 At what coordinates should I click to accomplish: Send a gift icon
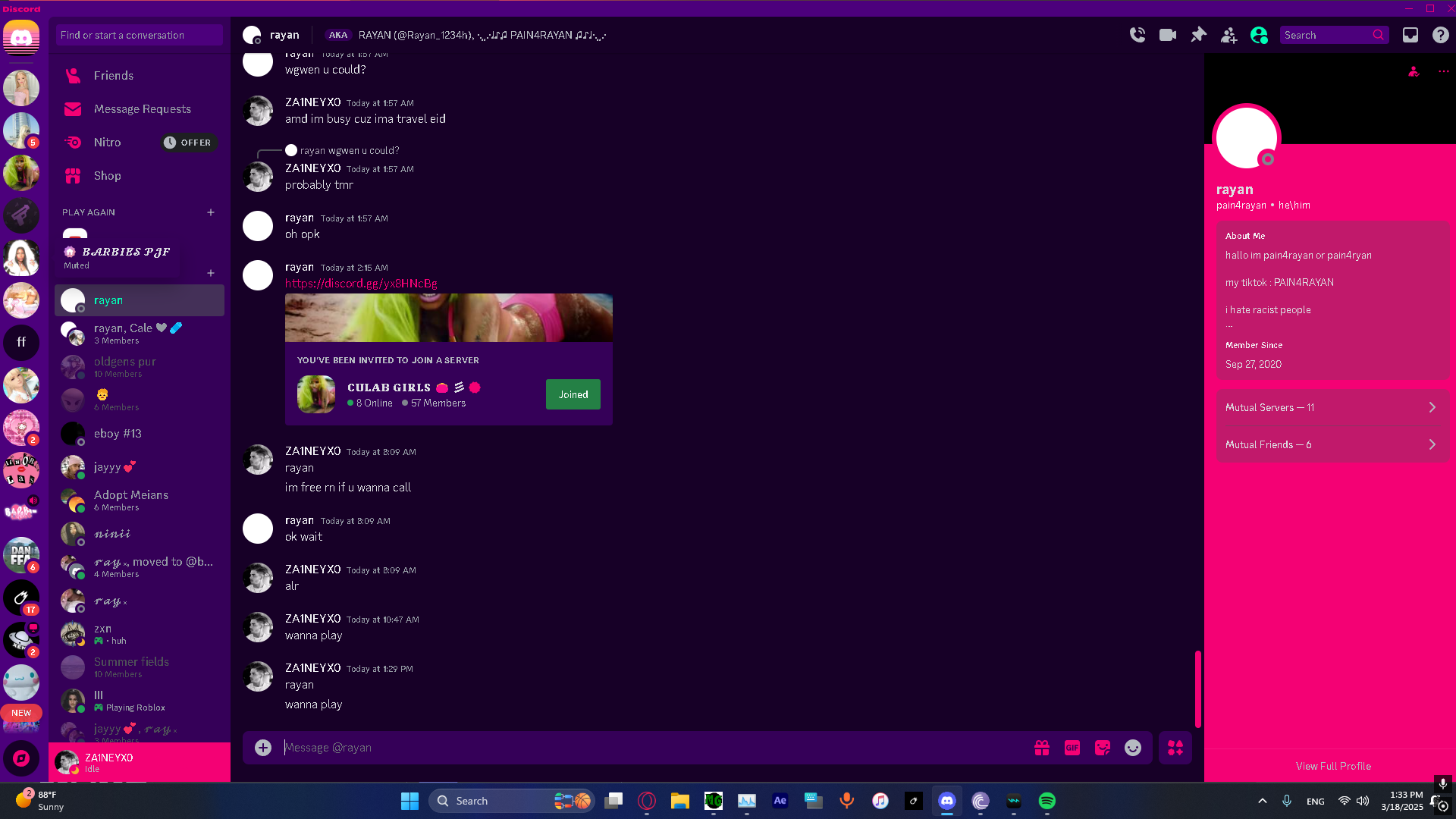[1041, 748]
